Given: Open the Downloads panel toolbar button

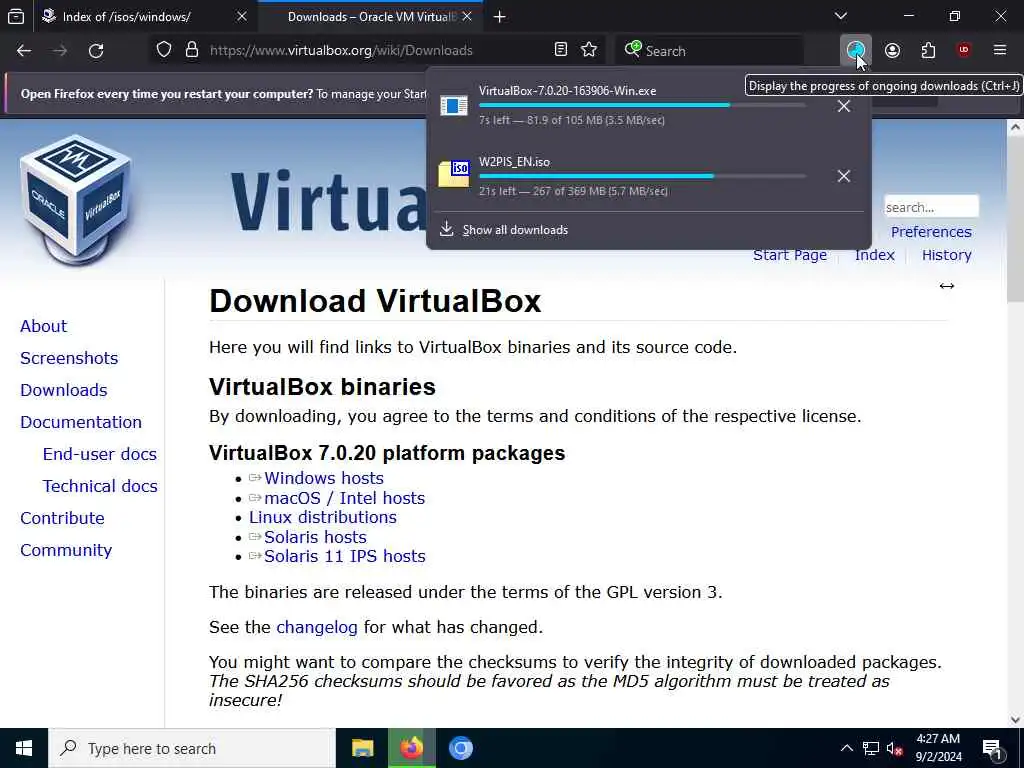Looking at the screenshot, I should coord(856,50).
